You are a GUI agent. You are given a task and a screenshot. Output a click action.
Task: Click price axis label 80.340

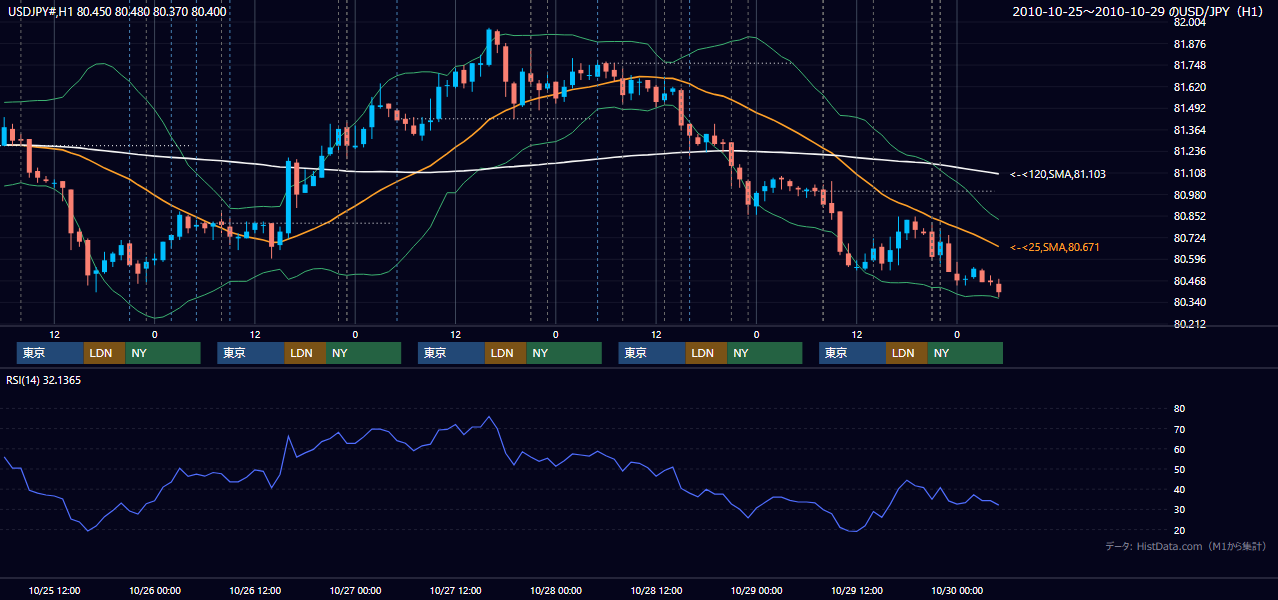[x=1189, y=302]
